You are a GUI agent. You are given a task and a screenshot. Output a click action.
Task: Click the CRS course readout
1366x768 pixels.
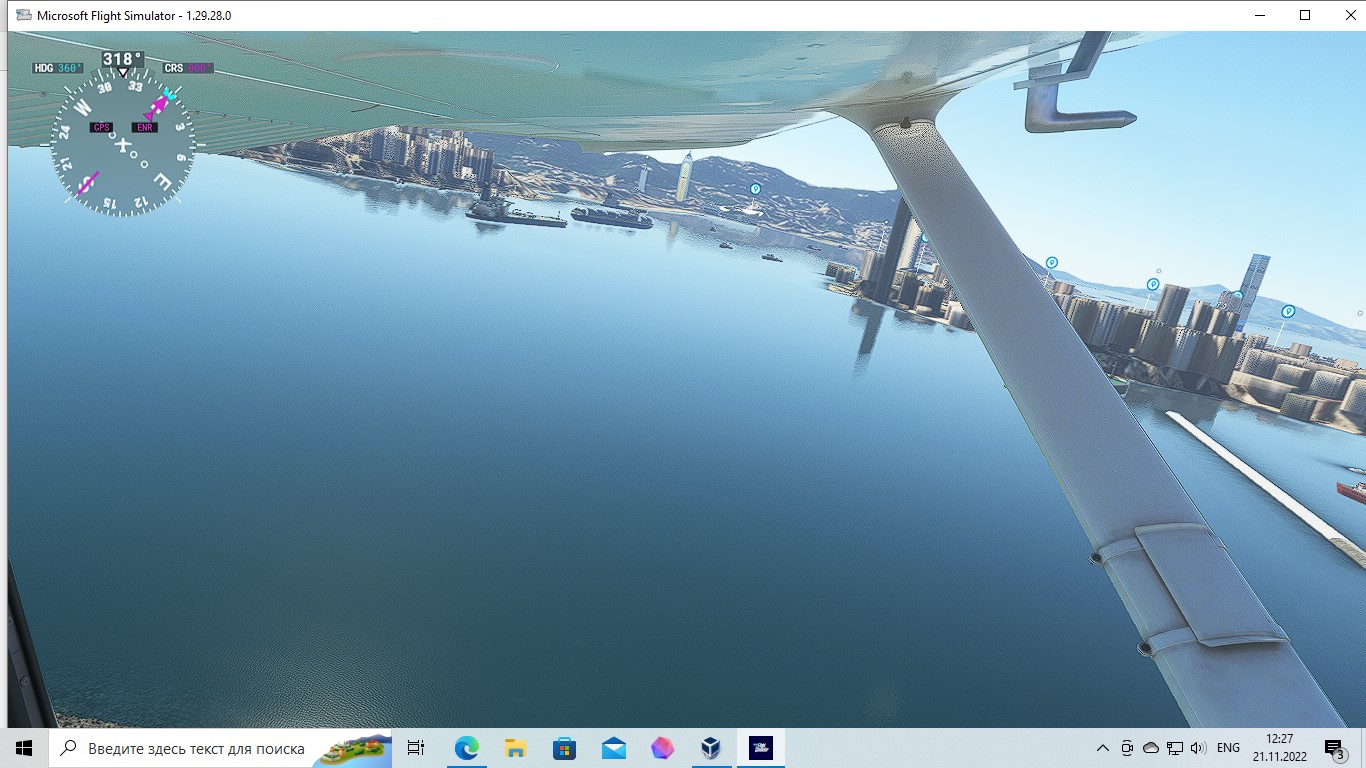188,68
